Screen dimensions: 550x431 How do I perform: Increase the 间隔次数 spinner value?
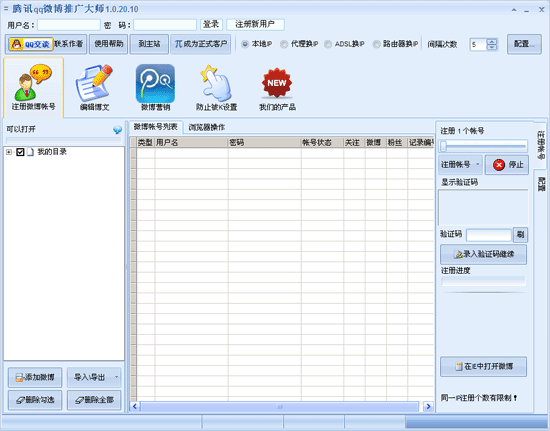pyautogui.click(x=492, y=41)
